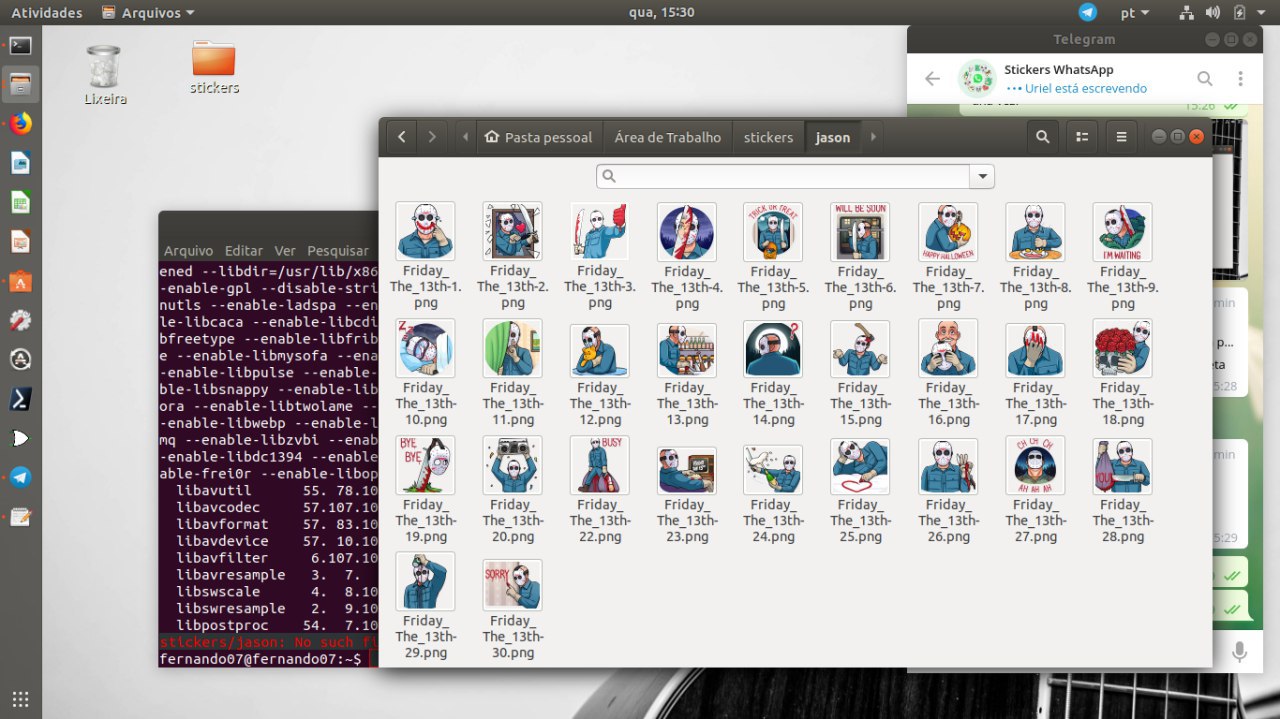The height and width of the screenshot is (719, 1280).
Task: Open the pt keyboard layout dropdown
Action: [x=1135, y=13]
